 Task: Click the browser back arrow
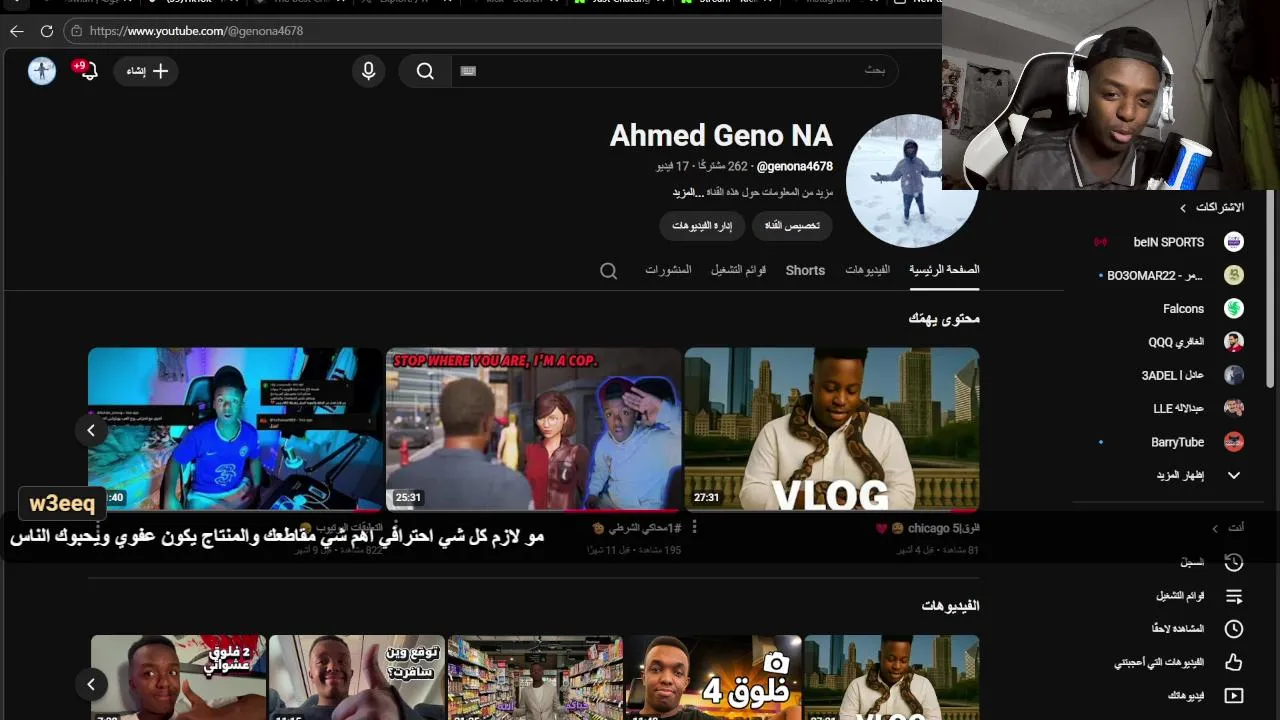point(16,31)
